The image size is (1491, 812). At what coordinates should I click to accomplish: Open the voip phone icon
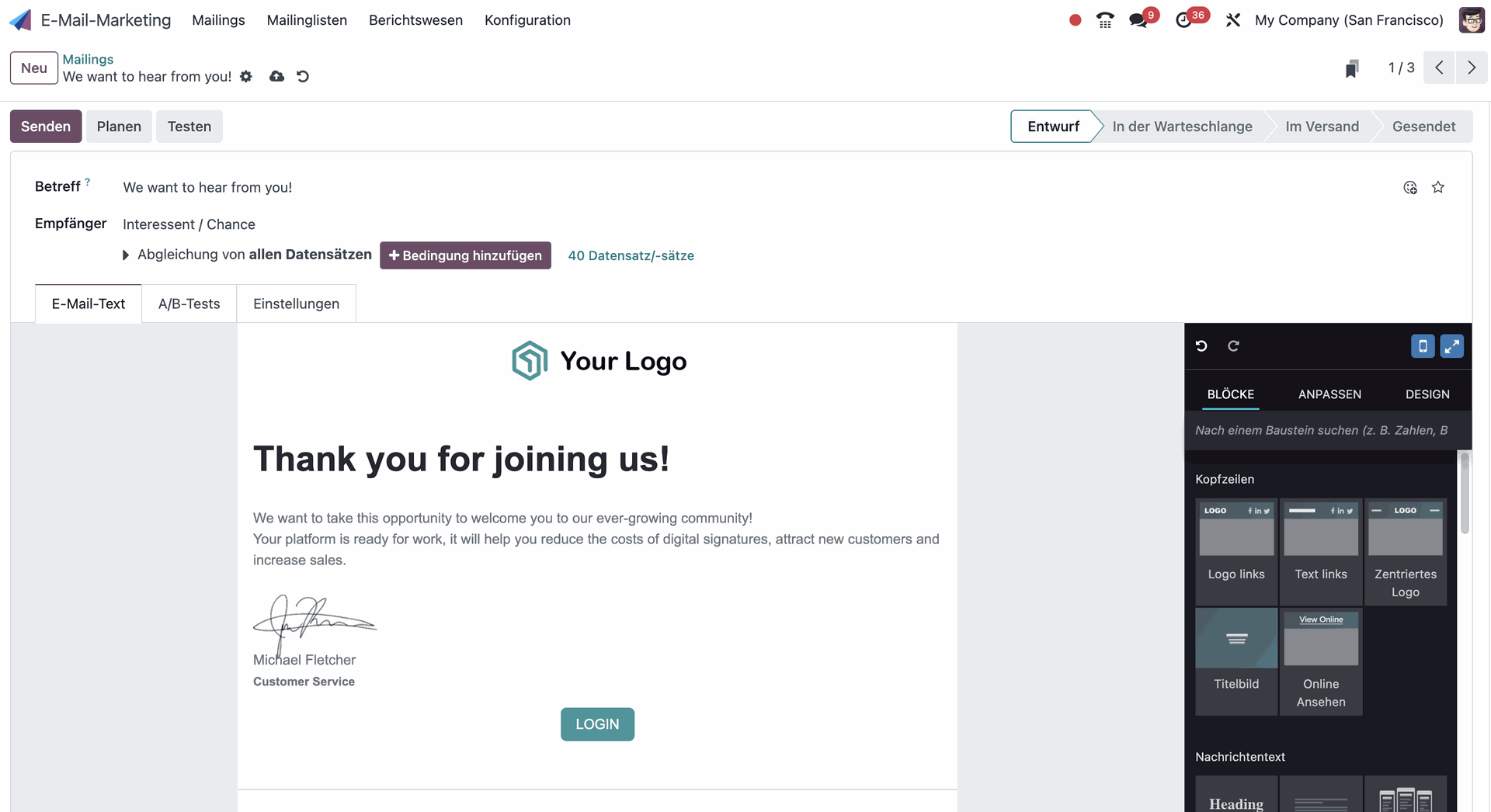(1105, 20)
